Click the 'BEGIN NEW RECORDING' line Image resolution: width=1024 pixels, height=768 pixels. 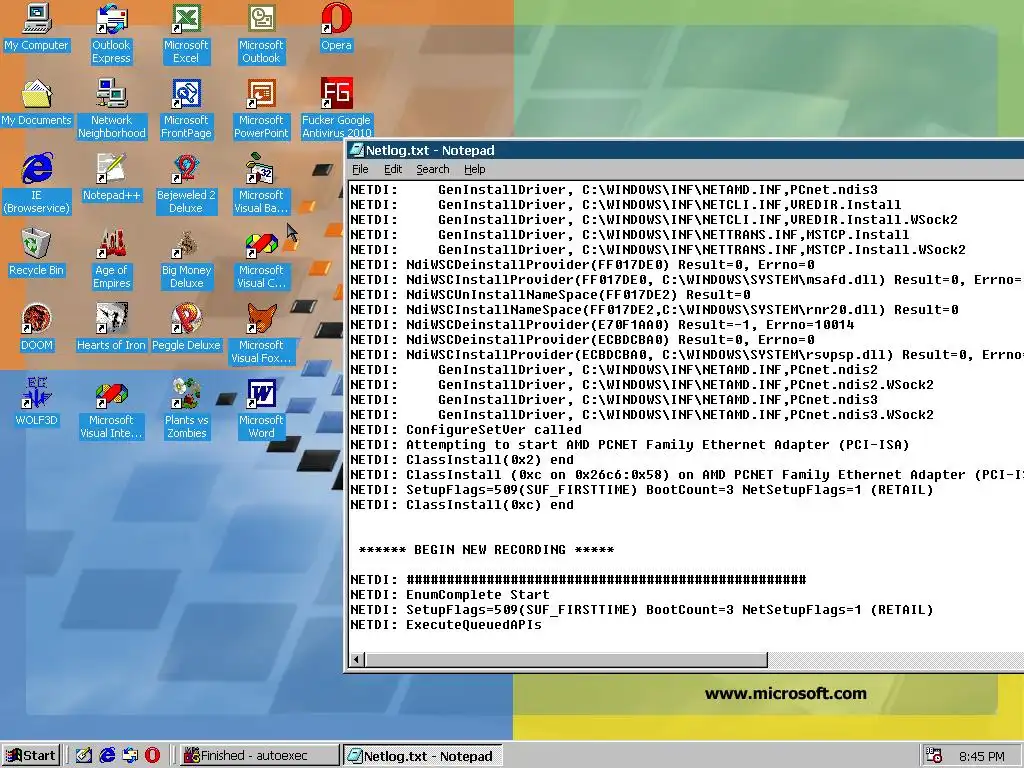point(486,550)
